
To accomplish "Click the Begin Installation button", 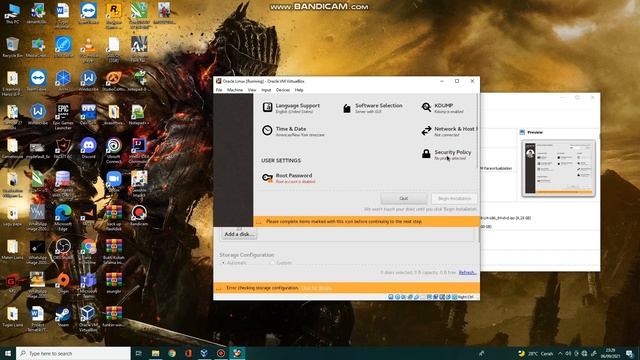I will [454, 198].
